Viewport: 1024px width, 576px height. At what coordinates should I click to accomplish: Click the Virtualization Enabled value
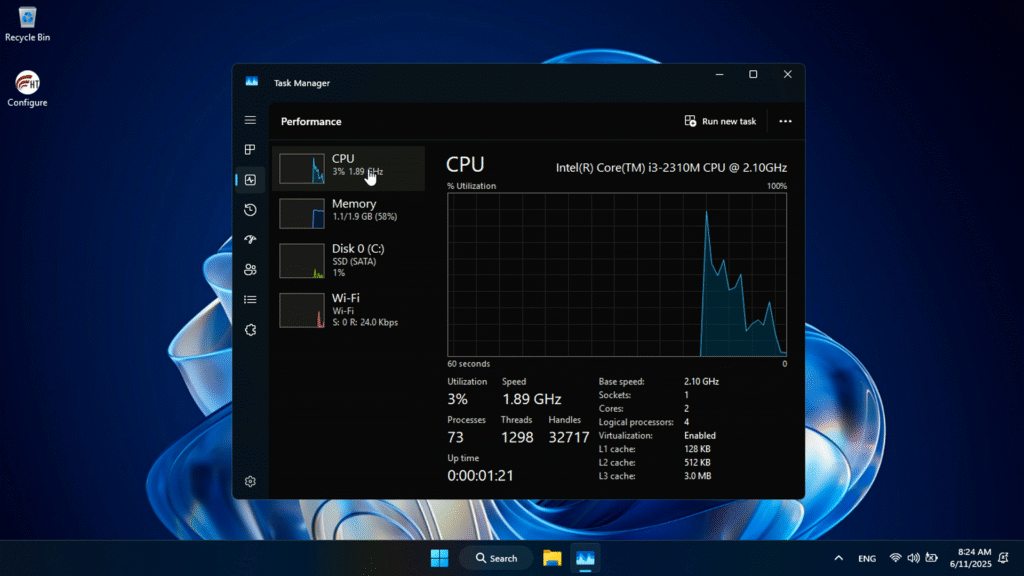700,436
